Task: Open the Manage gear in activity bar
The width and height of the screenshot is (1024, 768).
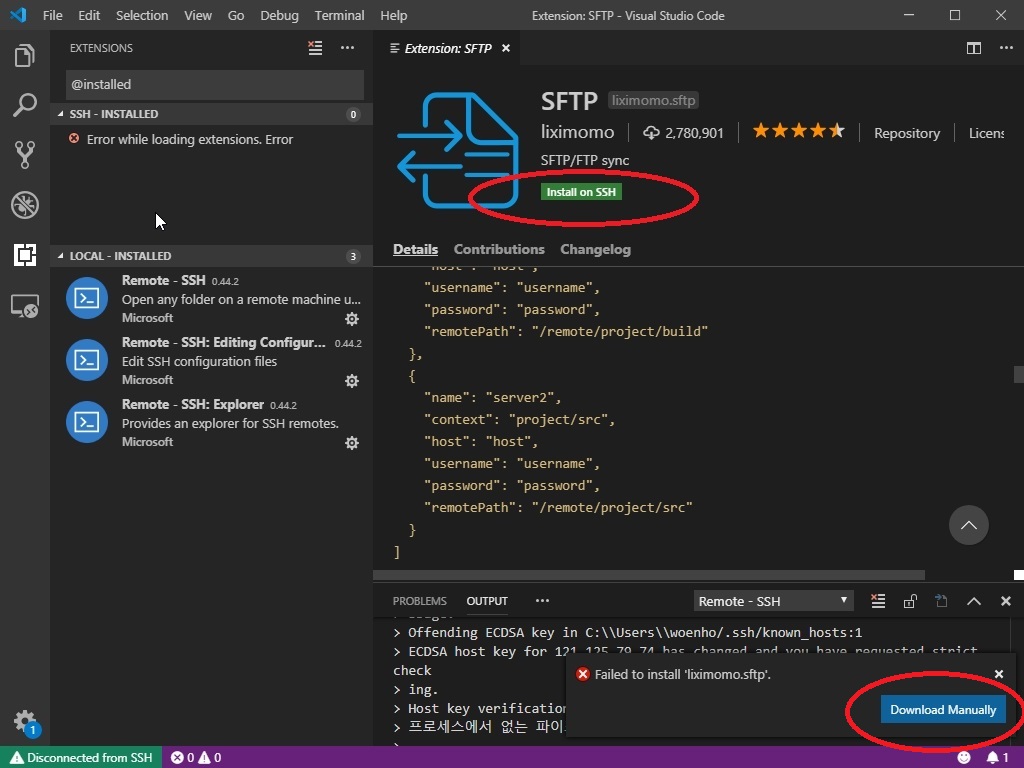Action: pyautogui.click(x=25, y=722)
